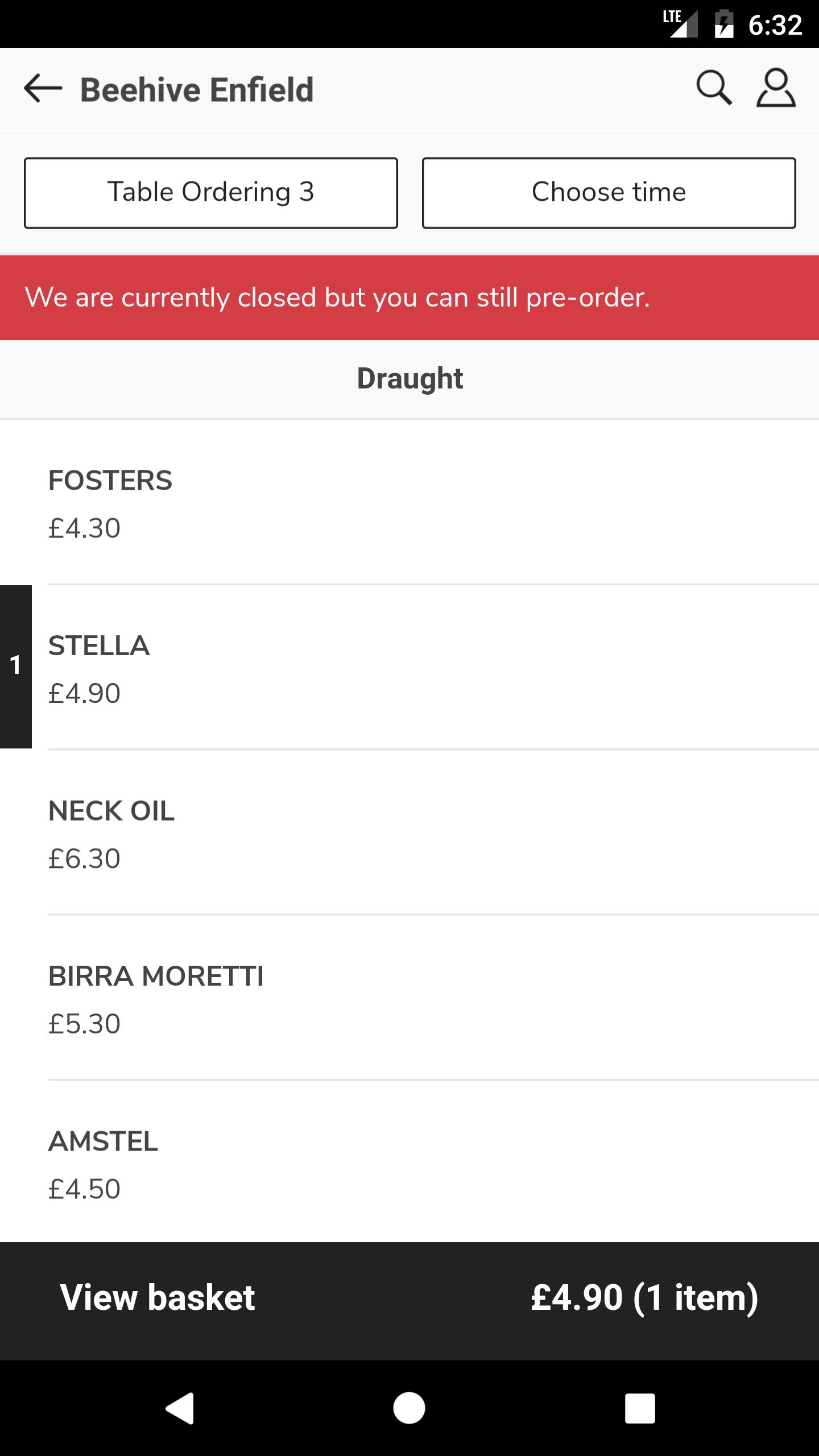This screenshot has height=1456, width=819.
Task: Tap the LTE signal status icon
Action: point(680,24)
